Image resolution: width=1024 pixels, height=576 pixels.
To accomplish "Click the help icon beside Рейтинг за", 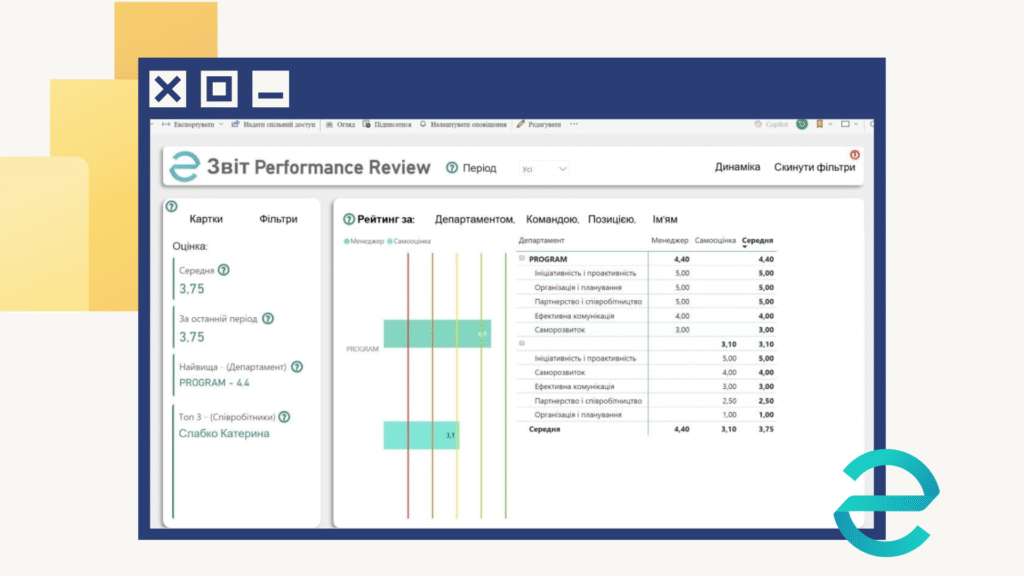I will point(349,219).
